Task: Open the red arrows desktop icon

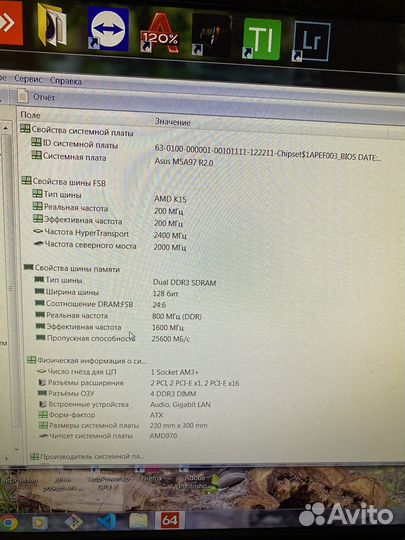Action: (11, 22)
